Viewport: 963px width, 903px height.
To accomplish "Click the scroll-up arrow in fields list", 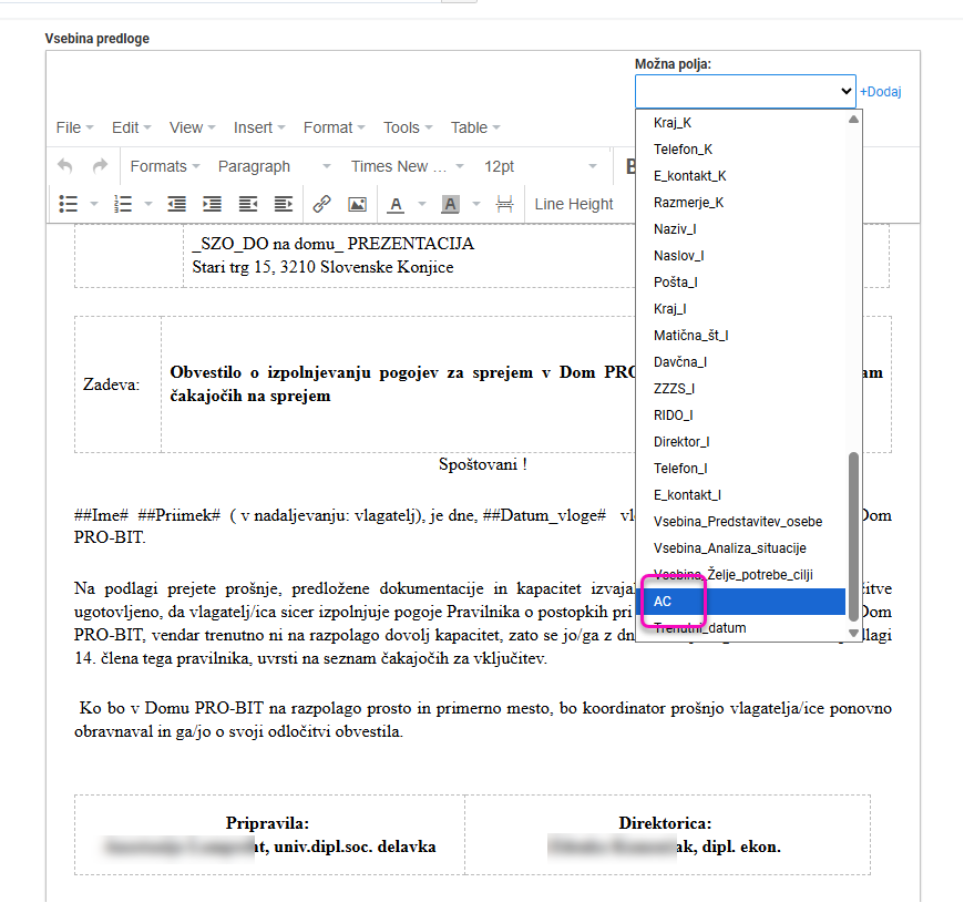I will (853, 120).
